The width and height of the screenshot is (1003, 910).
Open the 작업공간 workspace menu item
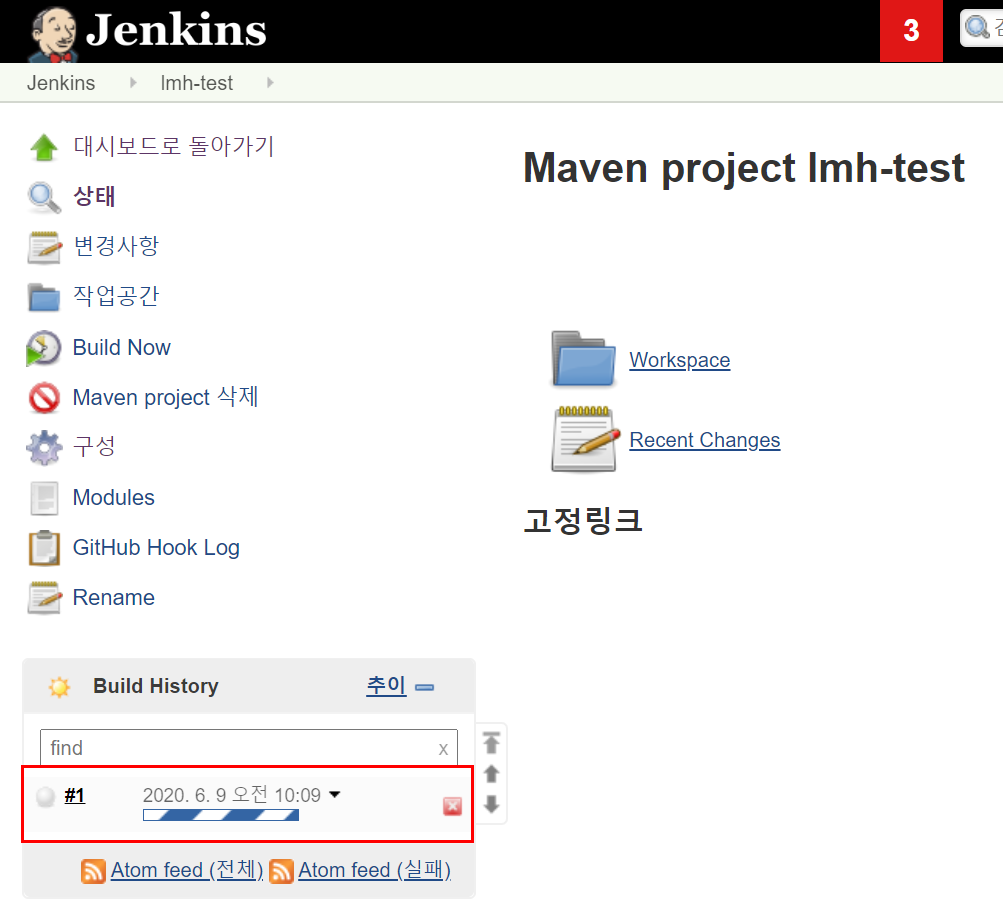(x=116, y=296)
